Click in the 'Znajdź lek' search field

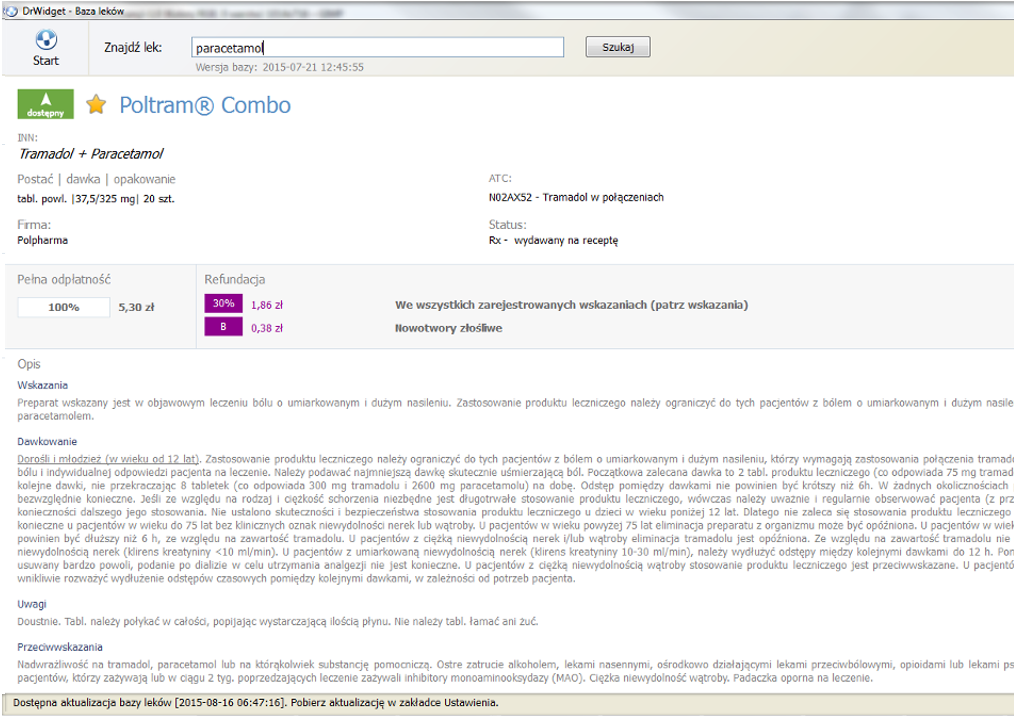(377, 47)
